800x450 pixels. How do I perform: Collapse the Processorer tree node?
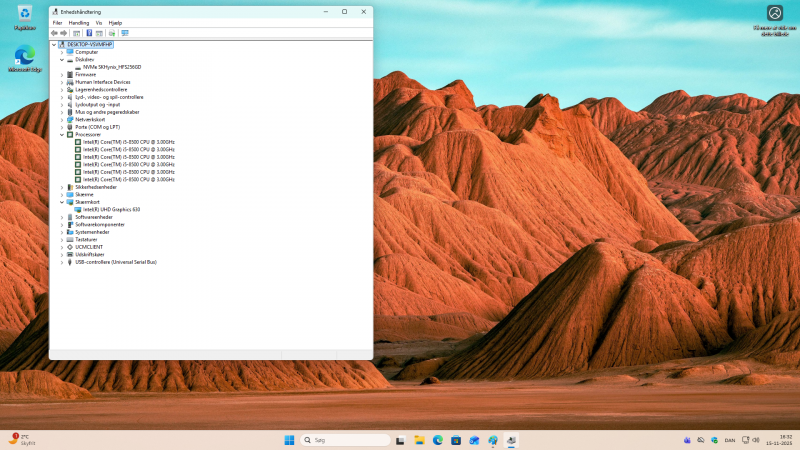(61, 134)
